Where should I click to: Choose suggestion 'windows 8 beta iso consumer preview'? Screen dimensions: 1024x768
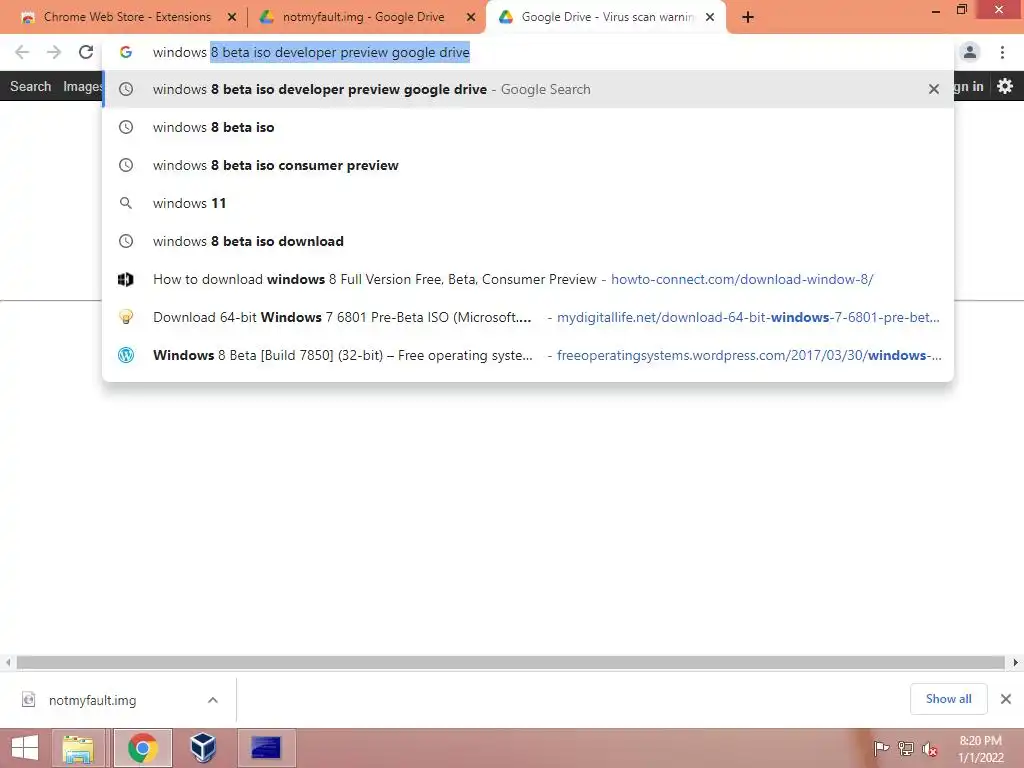pyautogui.click(x=528, y=165)
